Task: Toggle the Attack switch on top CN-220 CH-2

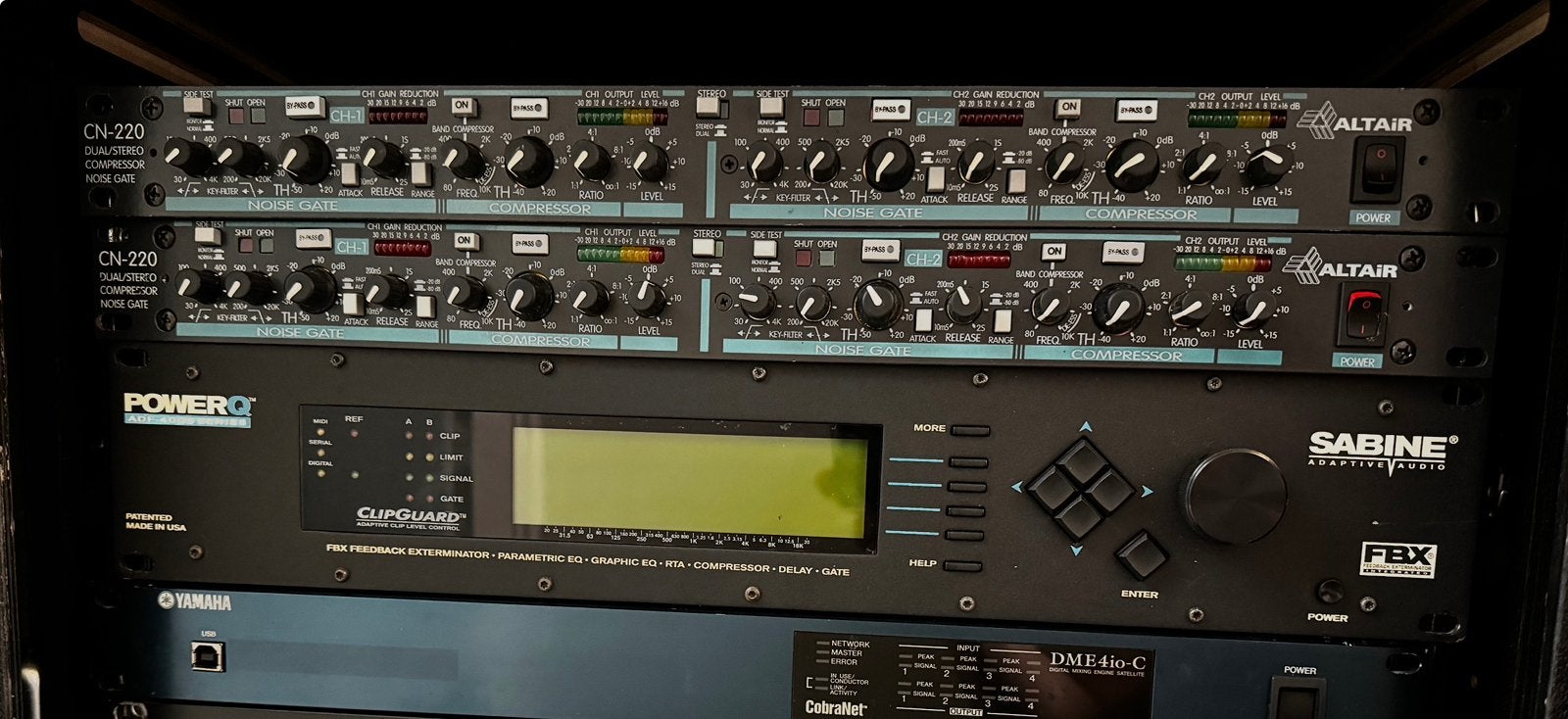Action: 936,179
